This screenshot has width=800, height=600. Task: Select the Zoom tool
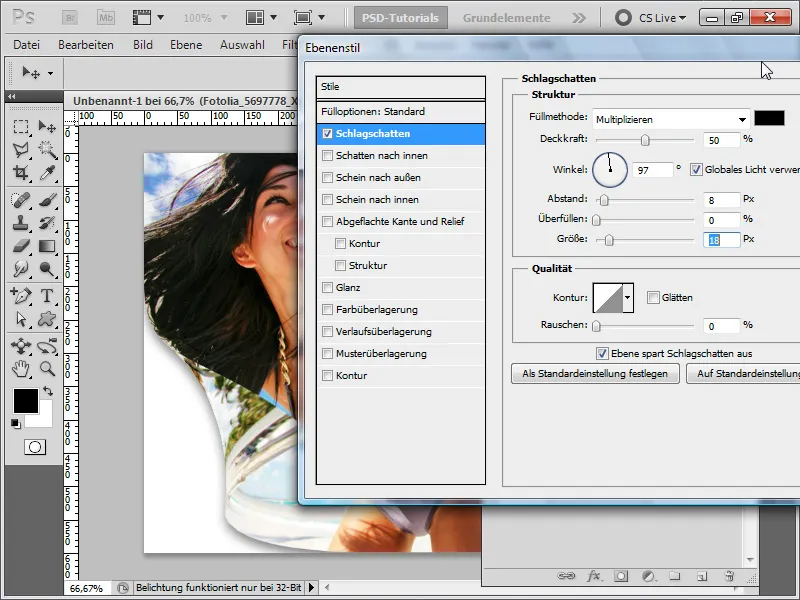47,369
